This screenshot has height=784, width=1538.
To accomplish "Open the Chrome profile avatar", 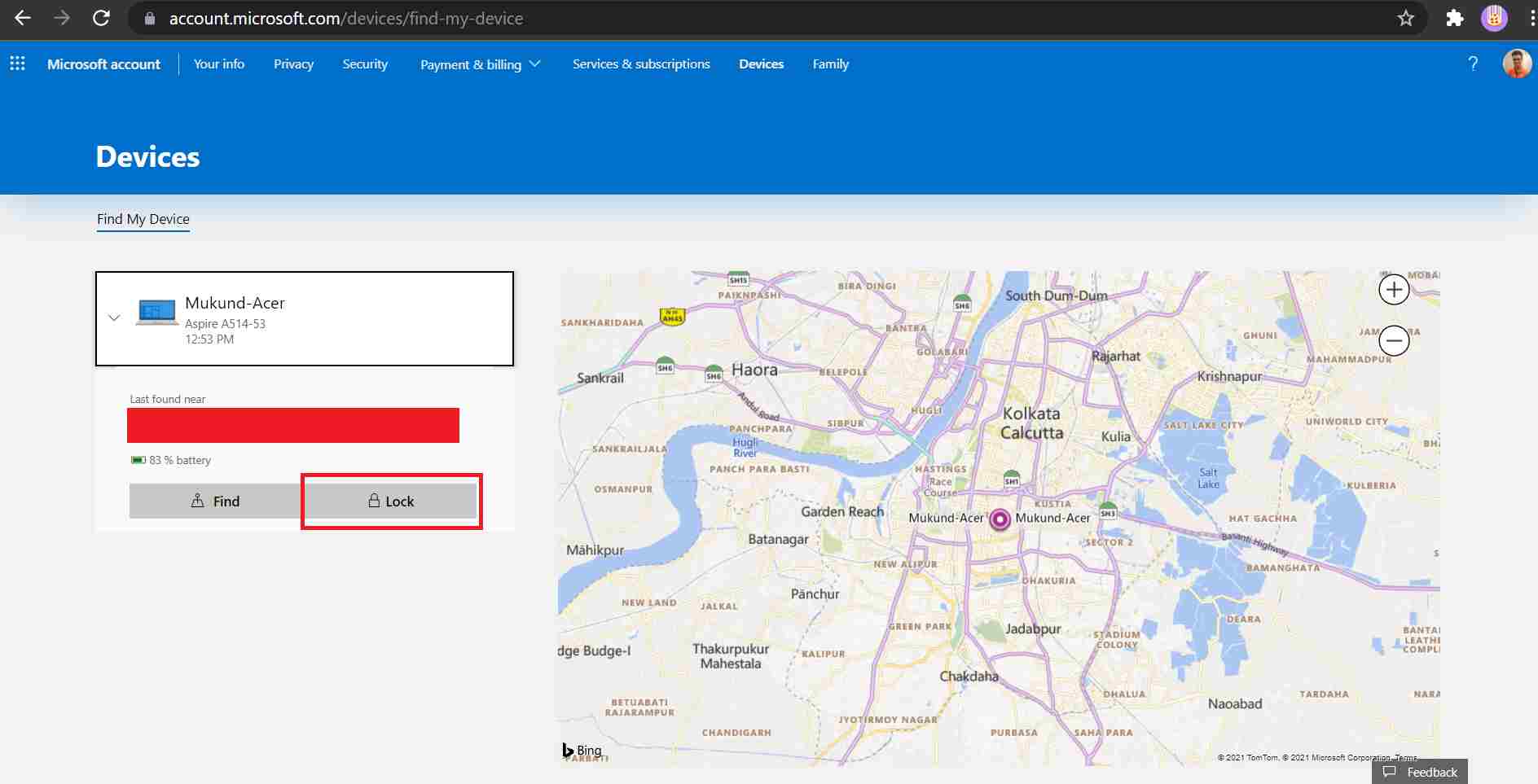I will [1494, 18].
